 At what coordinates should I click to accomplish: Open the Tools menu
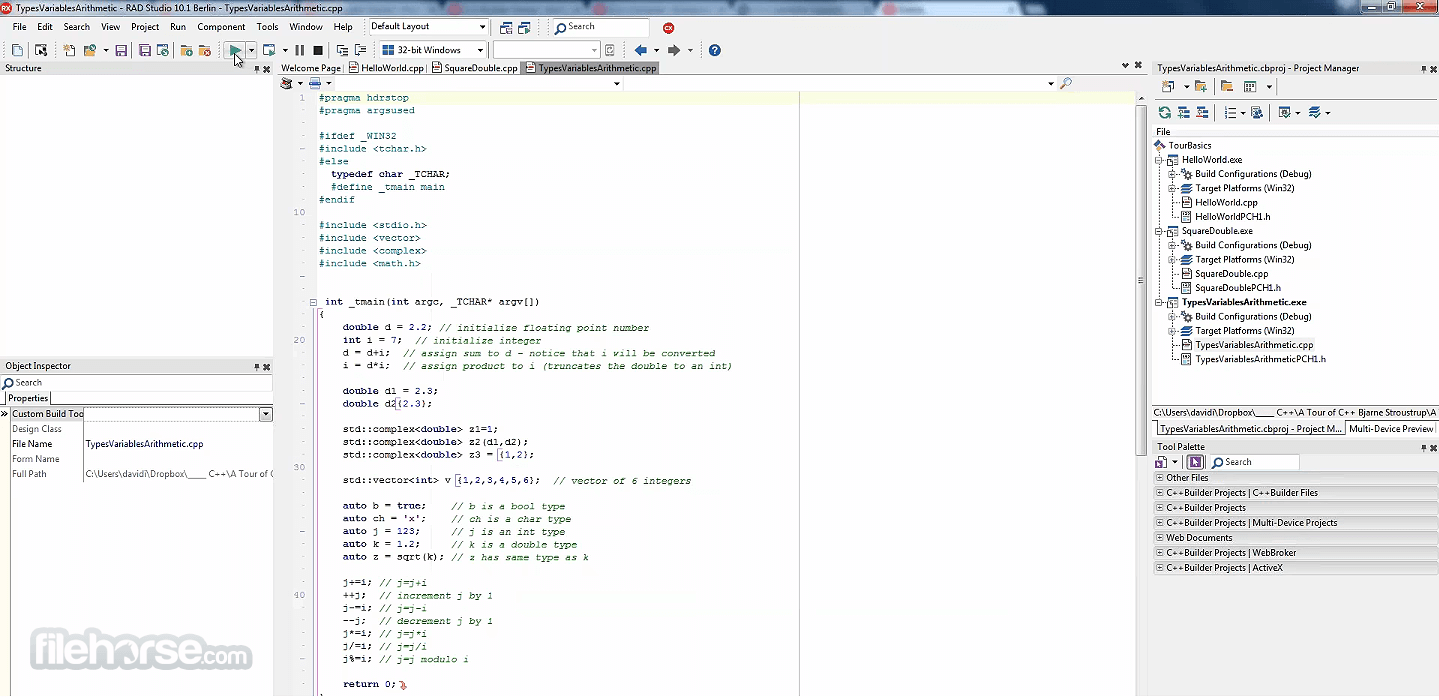click(x=267, y=27)
